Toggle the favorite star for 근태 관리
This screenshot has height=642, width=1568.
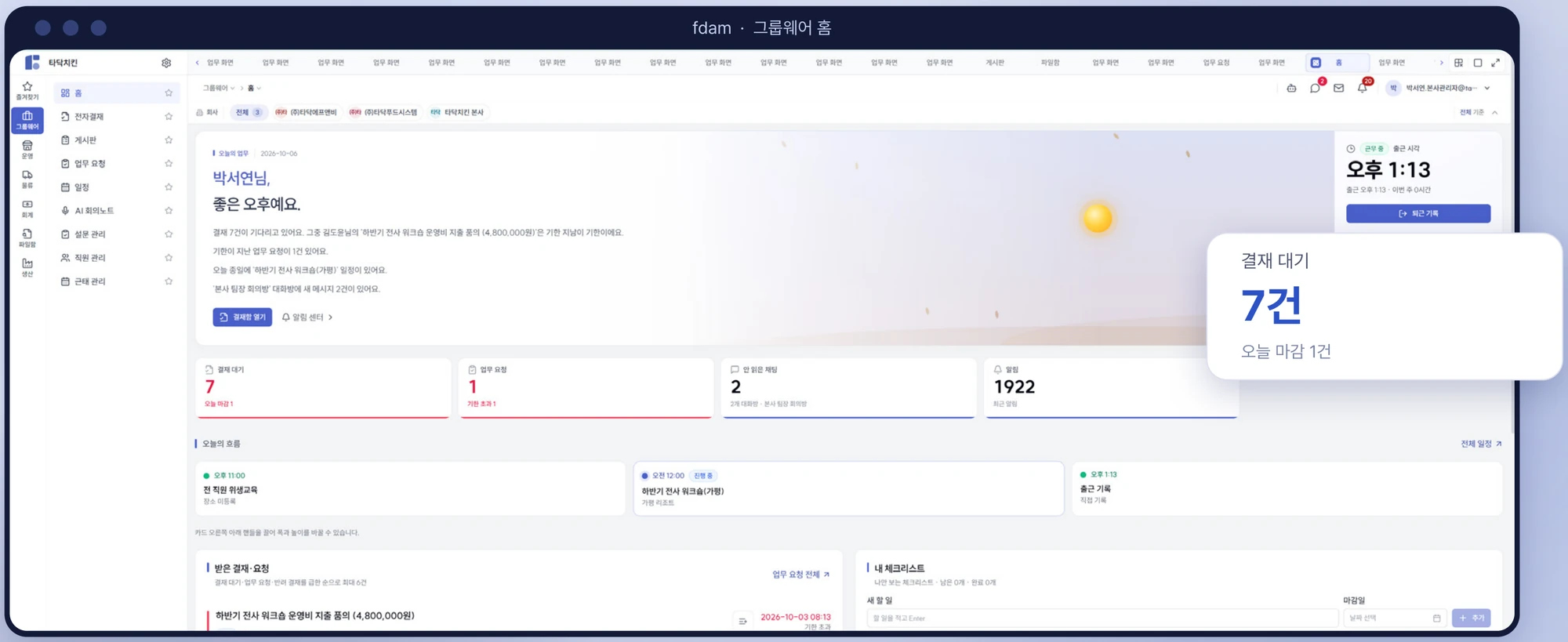pos(169,281)
